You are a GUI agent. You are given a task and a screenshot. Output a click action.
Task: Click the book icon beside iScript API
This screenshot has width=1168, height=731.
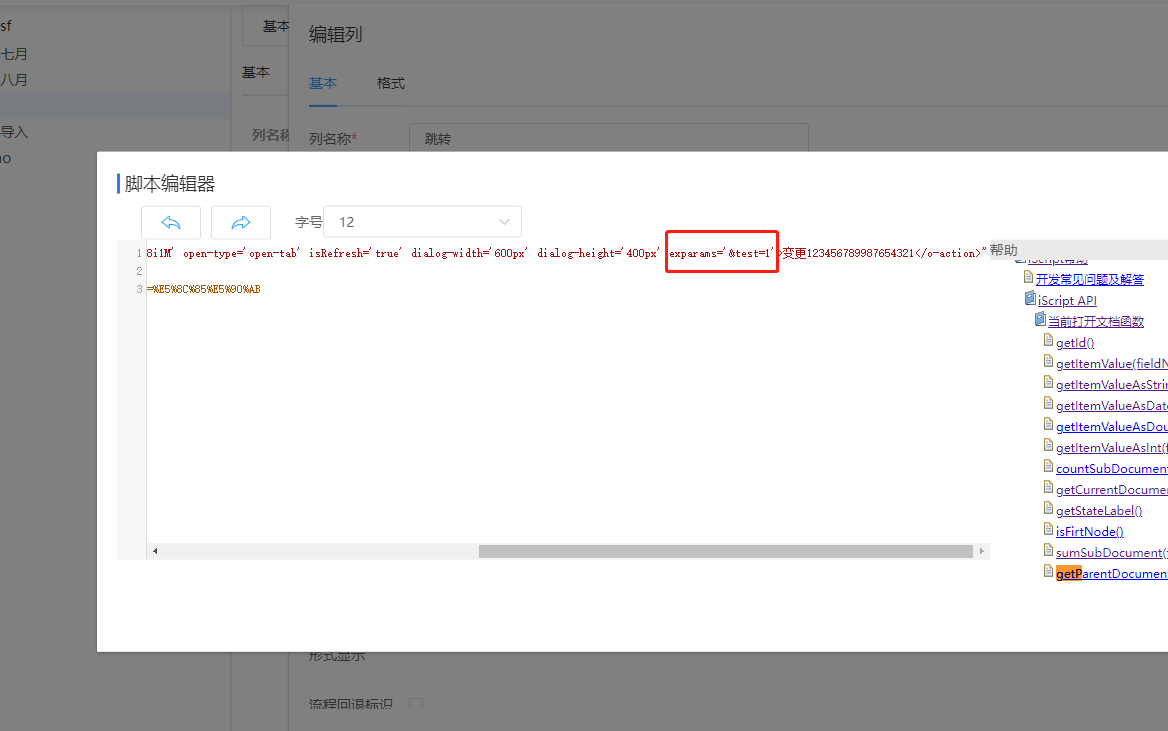(x=1030, y=298)
